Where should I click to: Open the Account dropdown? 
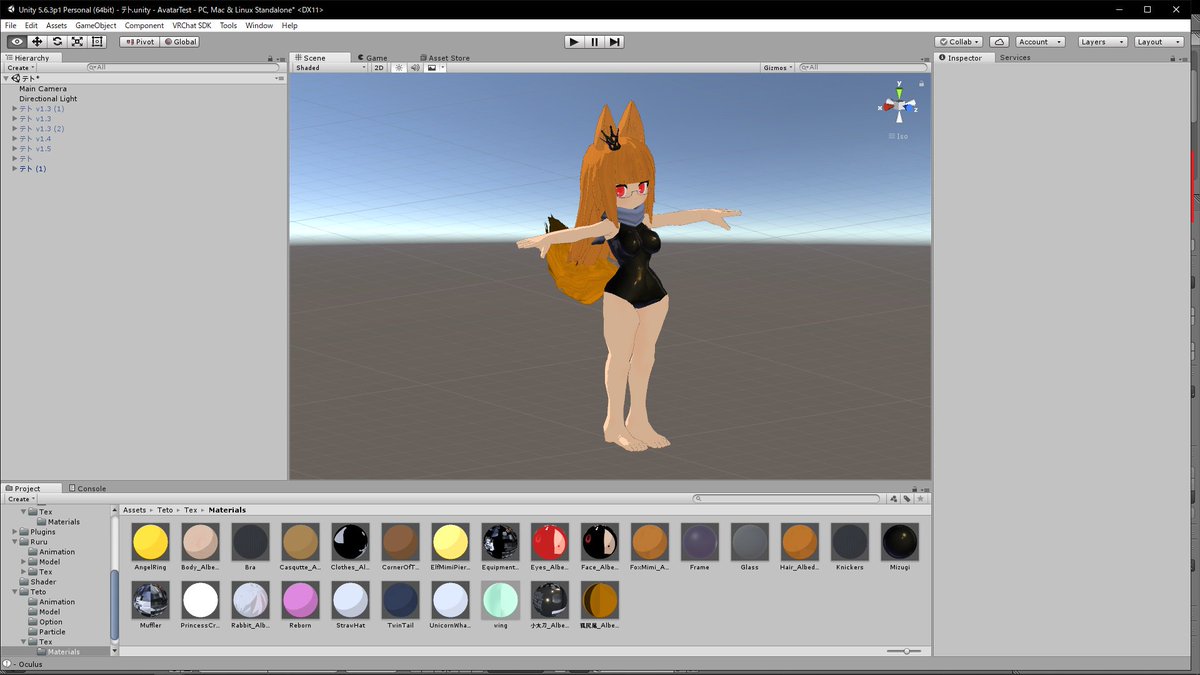tap(1040, 42)
